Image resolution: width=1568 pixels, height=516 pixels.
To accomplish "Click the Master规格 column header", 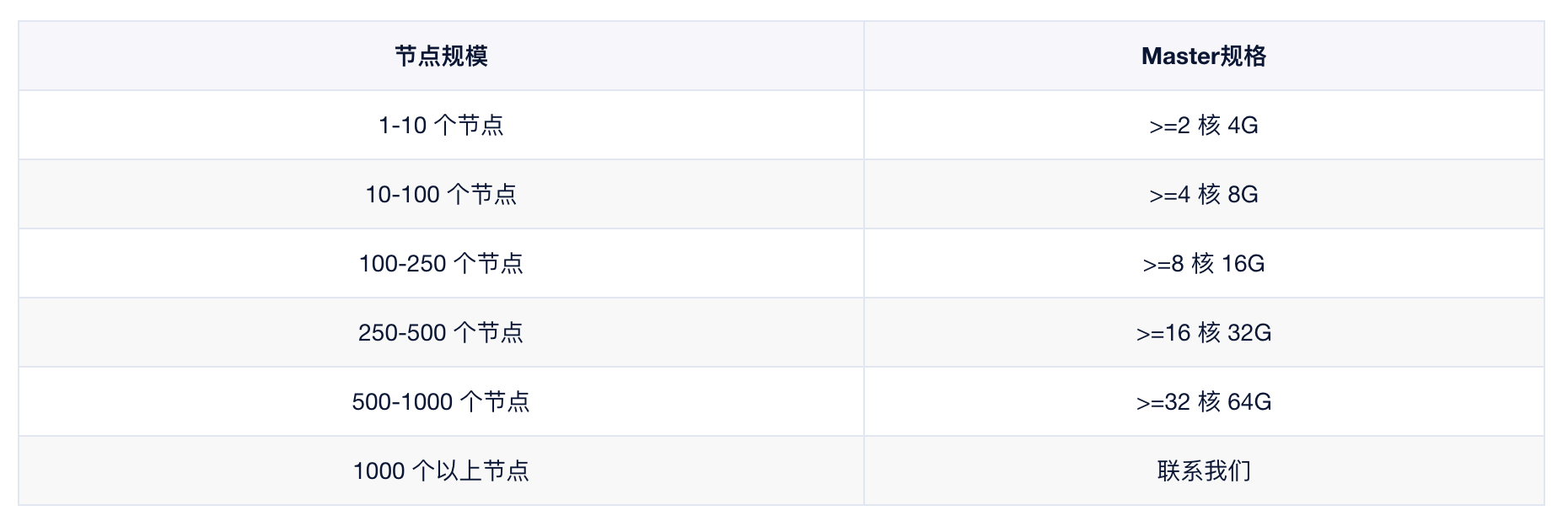I will click(1203, 56).
